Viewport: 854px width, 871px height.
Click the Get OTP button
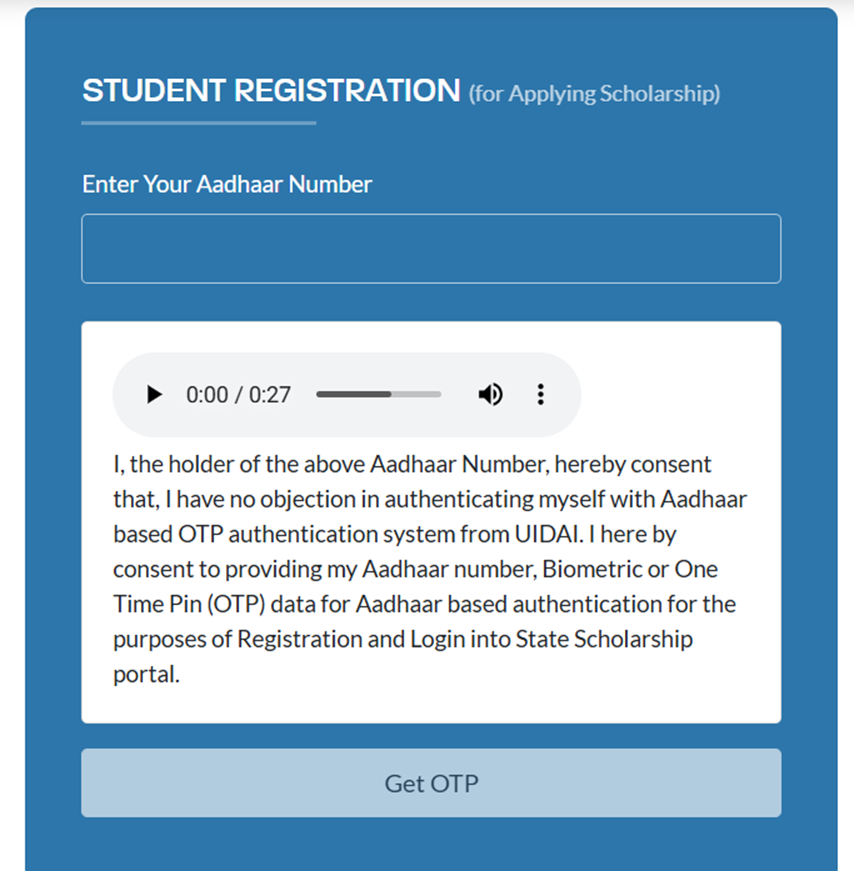431,783
